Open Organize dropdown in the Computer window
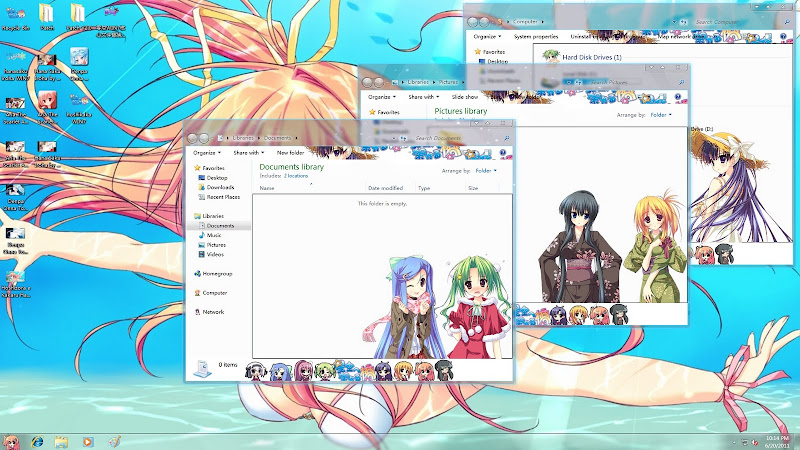Screen dimensions: 800x450 pos(487,37)
